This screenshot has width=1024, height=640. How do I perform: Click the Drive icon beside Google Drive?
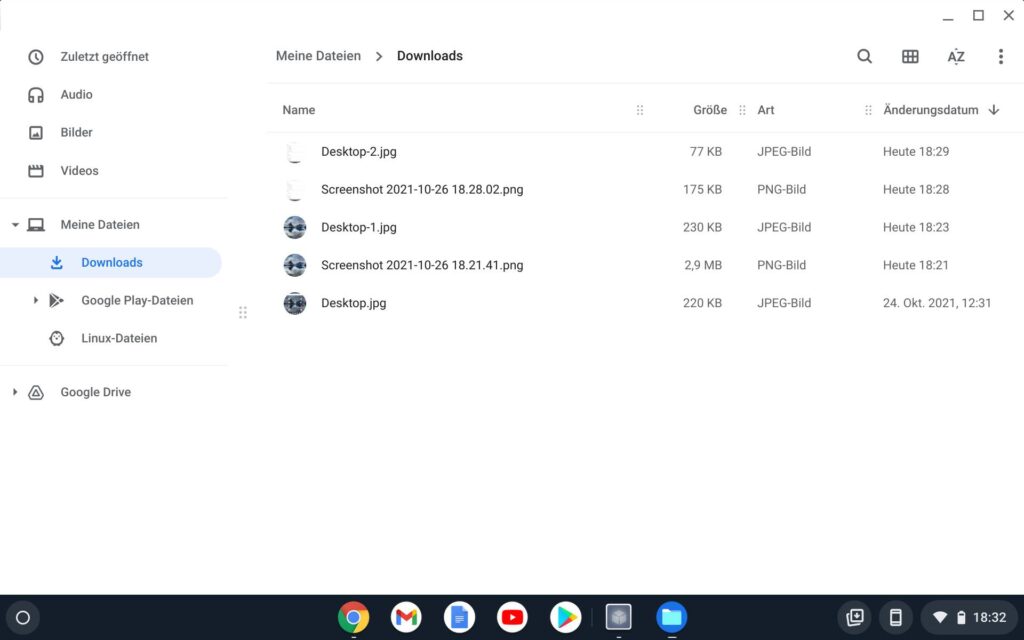[x=36, y=392]
